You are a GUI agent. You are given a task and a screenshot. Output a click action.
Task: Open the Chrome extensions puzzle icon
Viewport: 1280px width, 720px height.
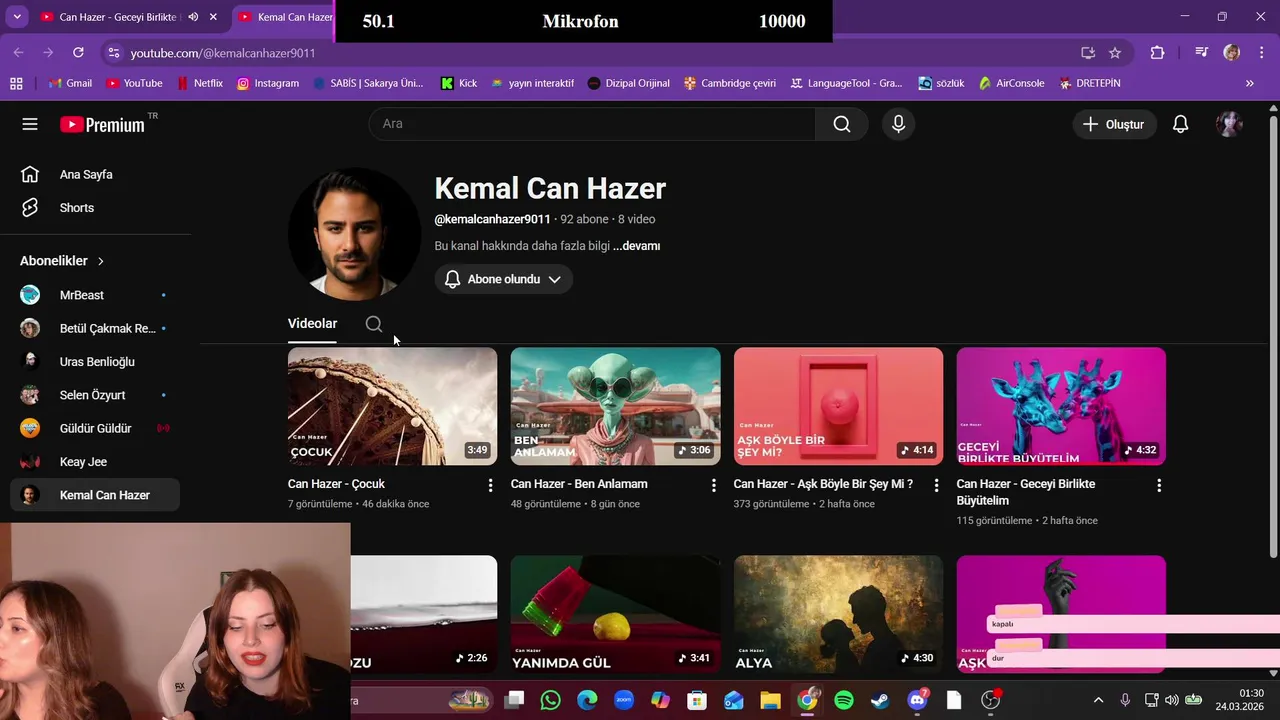(x=1157, y=52)
